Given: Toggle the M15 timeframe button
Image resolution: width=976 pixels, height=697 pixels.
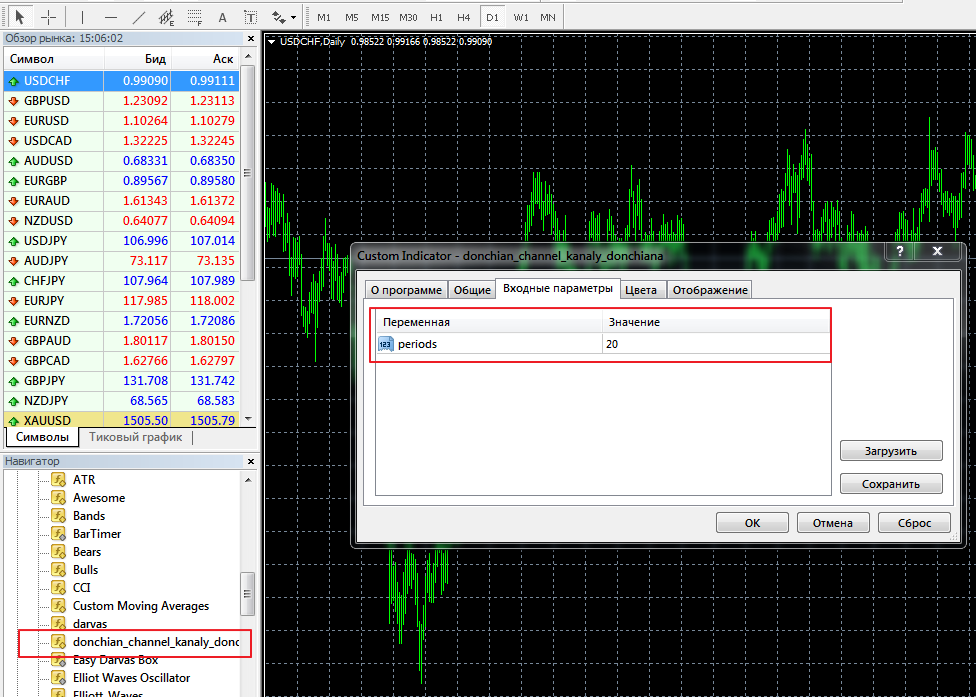Looking at the screenshot, I should click(380, 17).
